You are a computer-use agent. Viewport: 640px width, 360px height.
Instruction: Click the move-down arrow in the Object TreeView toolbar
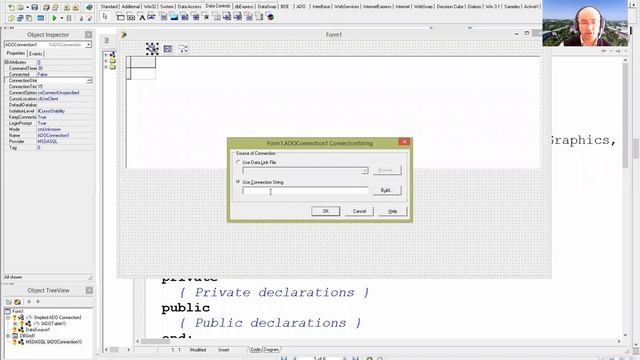tap(38, 302)
